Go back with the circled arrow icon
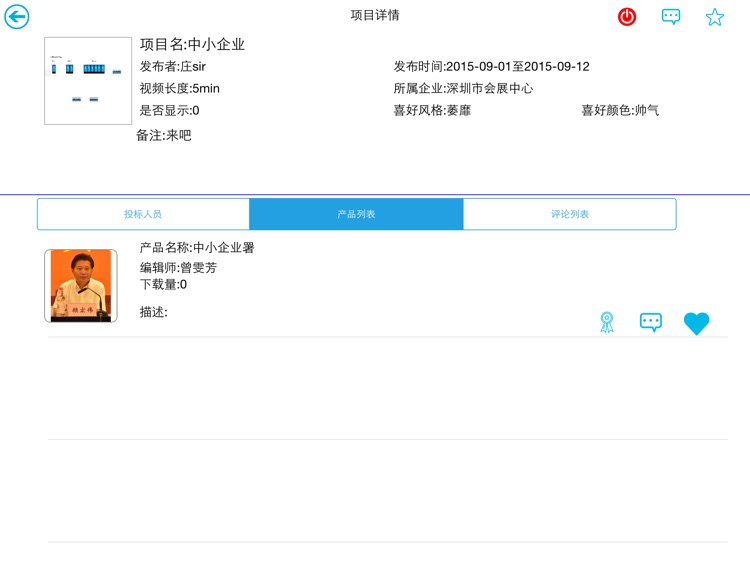This screenshot has width=750, height=563. point(17,17)
